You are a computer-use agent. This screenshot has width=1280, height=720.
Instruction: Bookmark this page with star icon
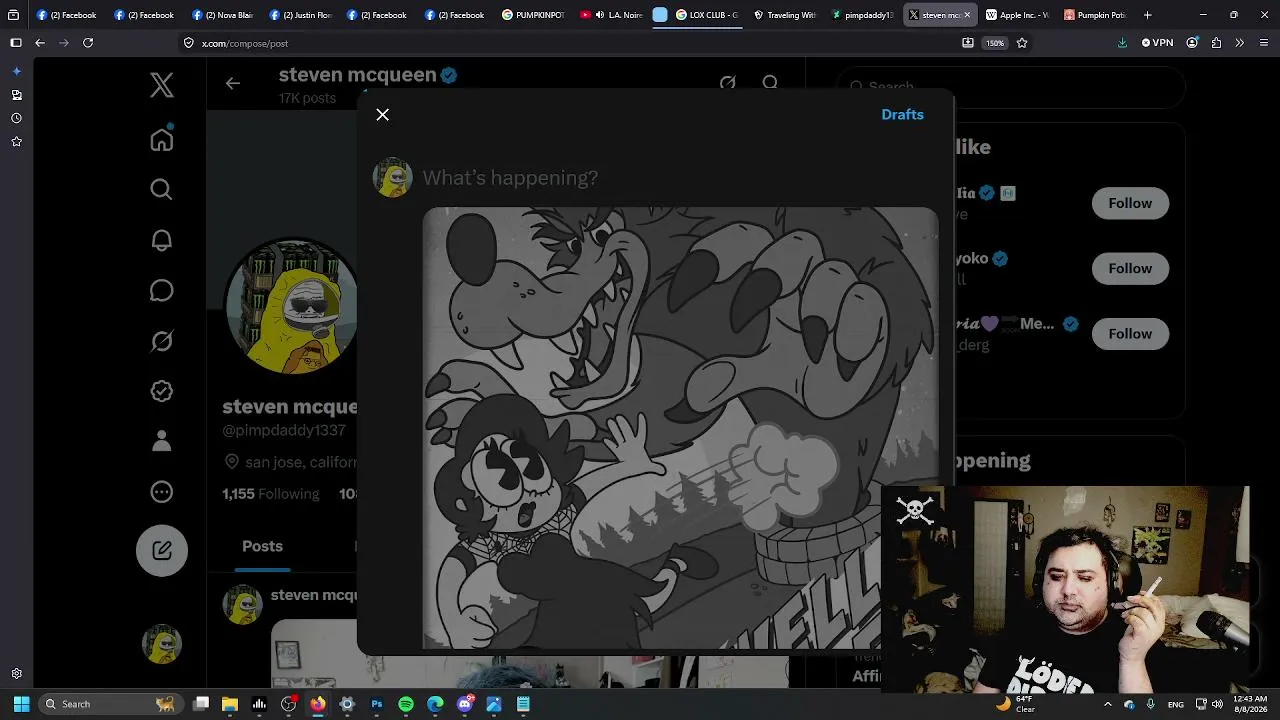click(1022, 43)
